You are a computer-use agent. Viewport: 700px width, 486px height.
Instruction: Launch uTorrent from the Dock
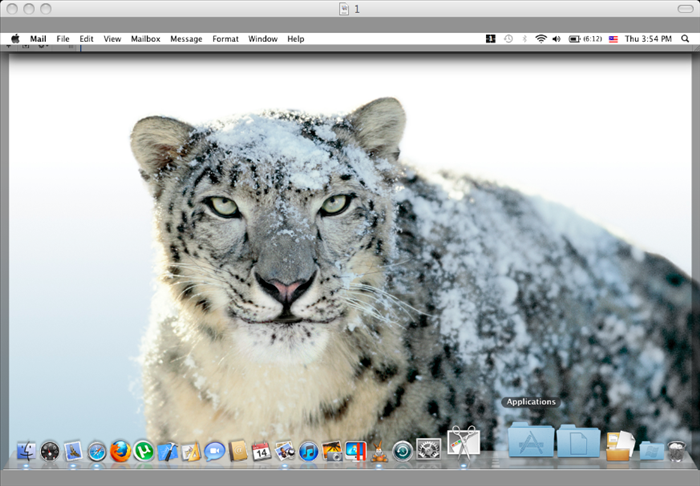tap(144, 451)
